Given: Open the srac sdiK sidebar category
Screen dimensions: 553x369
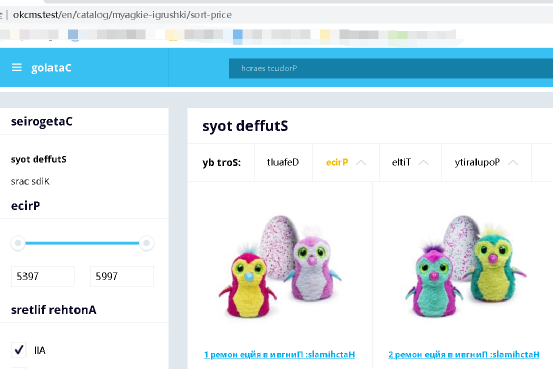Looking at the screenshot, I should (x=30, y=181).
